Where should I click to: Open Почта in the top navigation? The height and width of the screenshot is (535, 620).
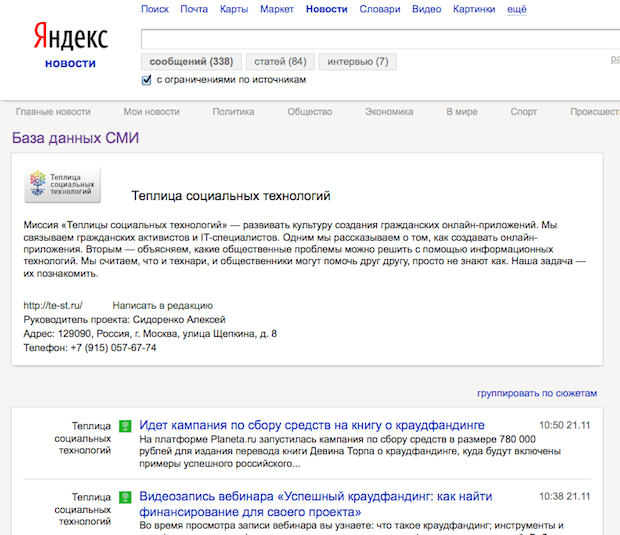pyautogui.click(x=194, y=9)
